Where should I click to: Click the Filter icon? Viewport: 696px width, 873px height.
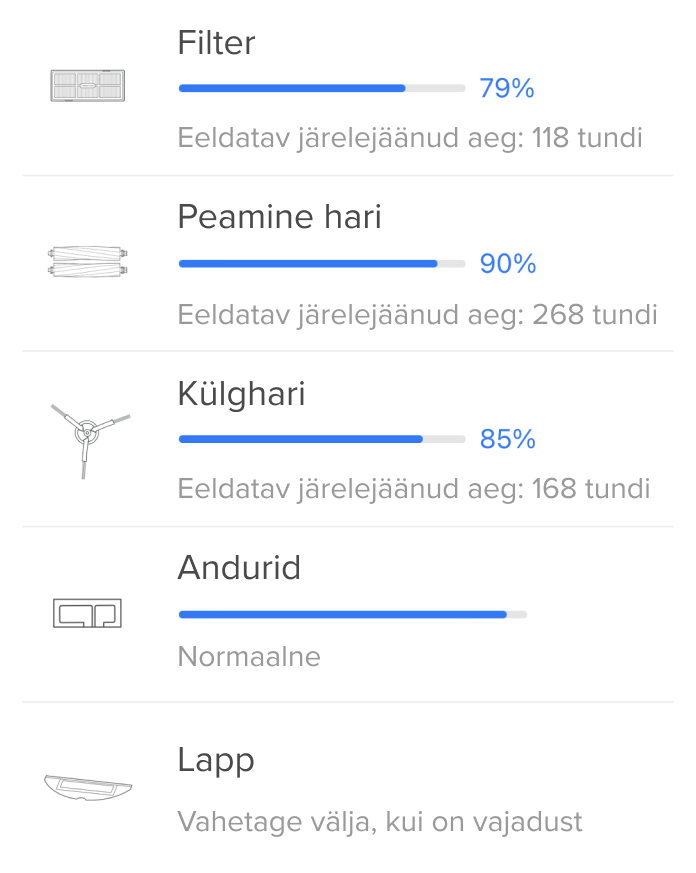pos(89,85)
